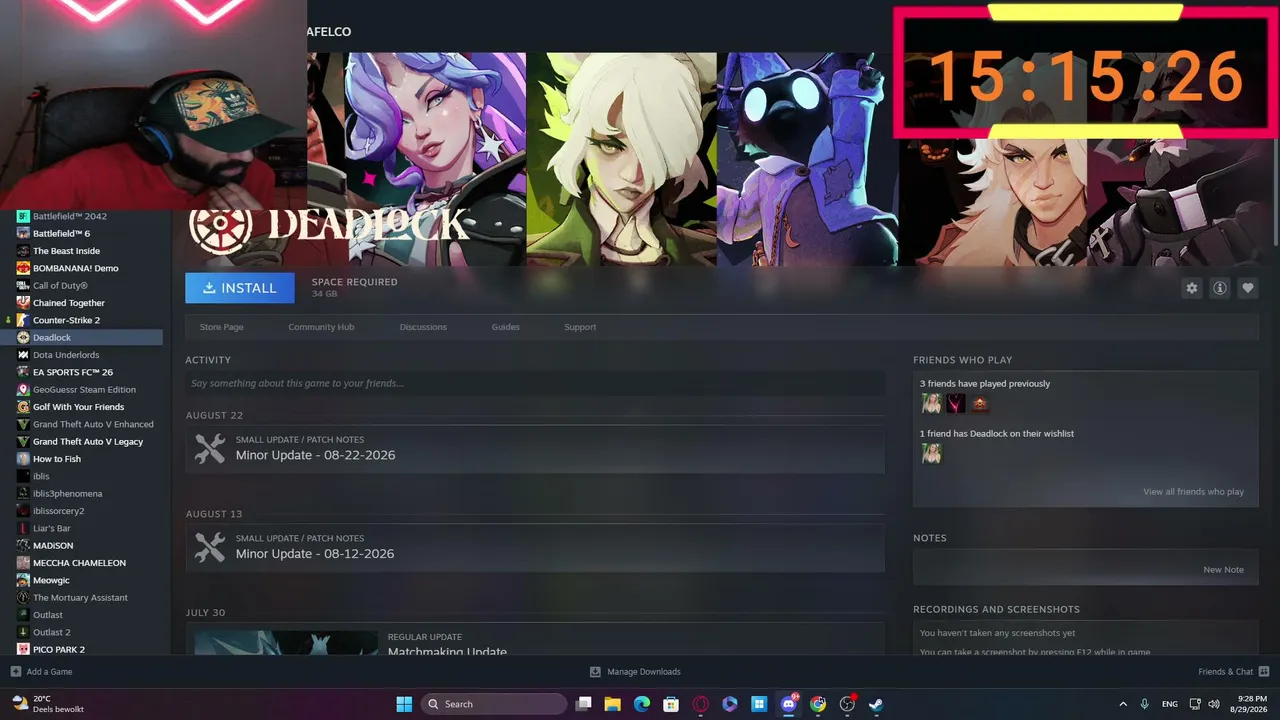Toggle Deadlock favorite heart icon

click(x=1248, y=288)
